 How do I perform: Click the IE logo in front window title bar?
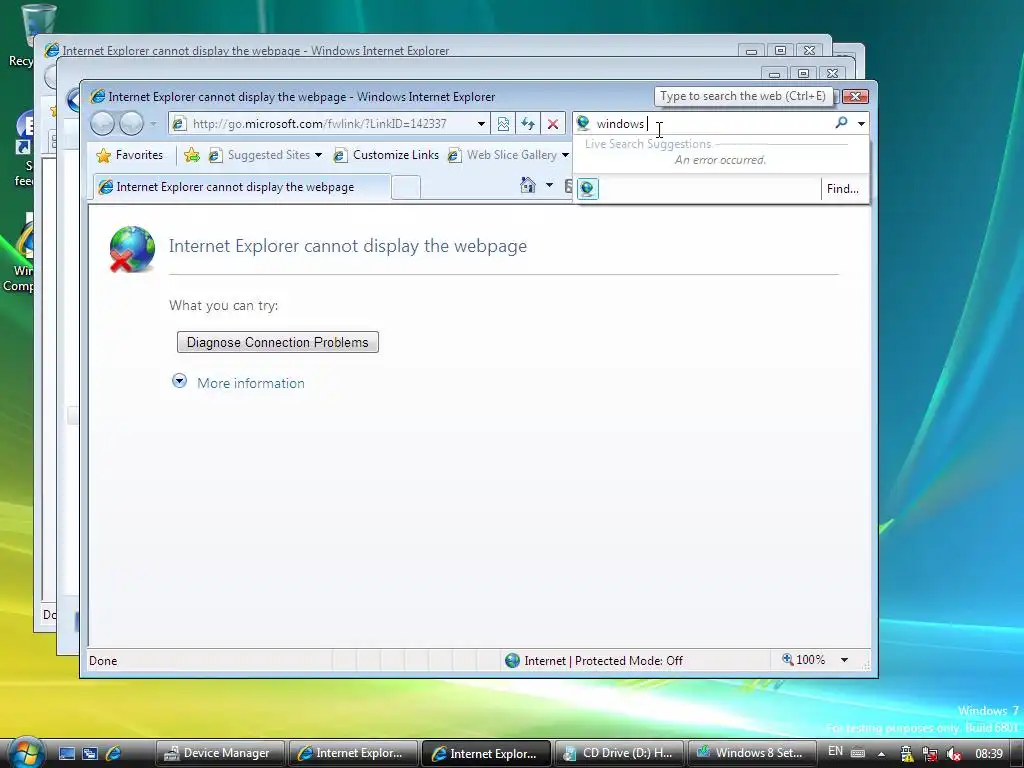pos(97,97)
